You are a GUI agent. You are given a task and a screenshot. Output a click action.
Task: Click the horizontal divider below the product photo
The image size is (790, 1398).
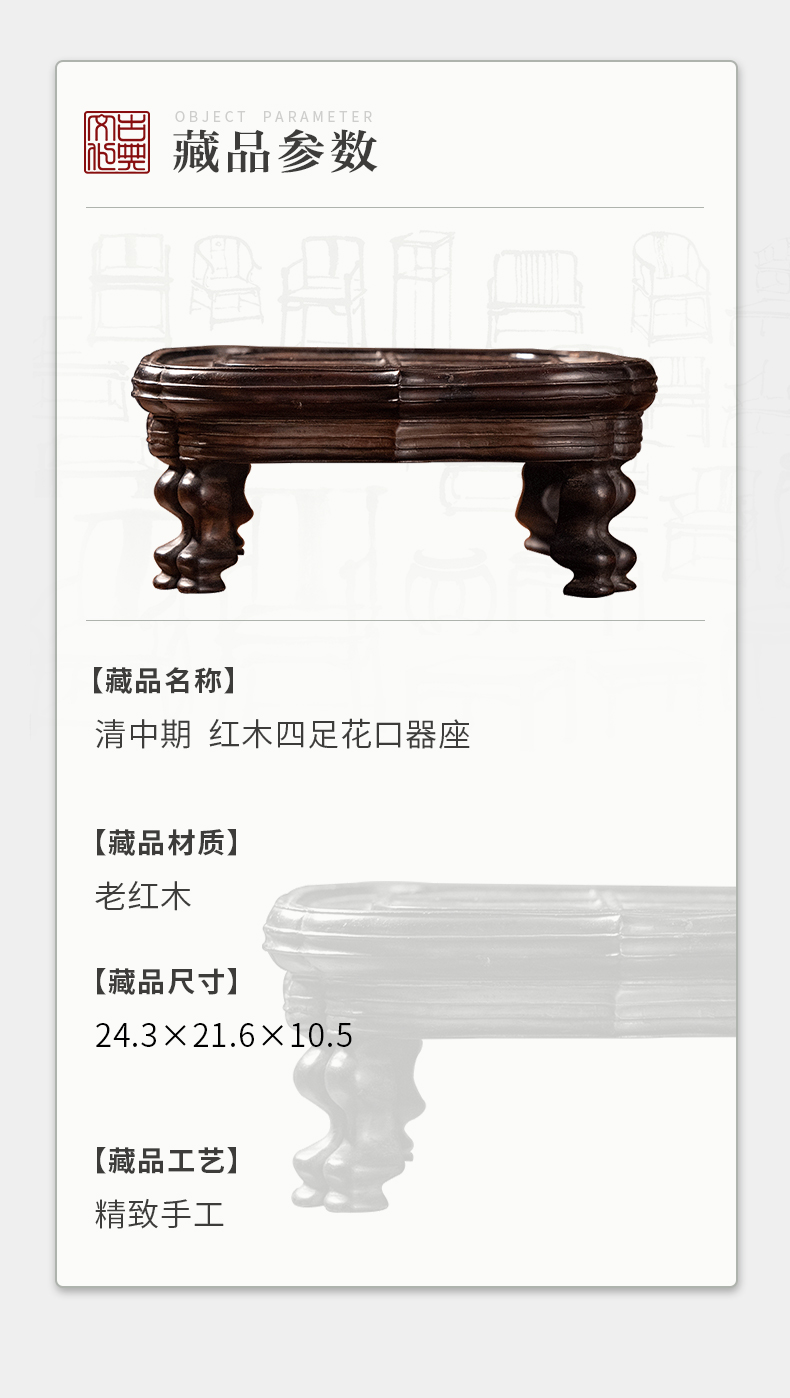click(x=395, y=620)
